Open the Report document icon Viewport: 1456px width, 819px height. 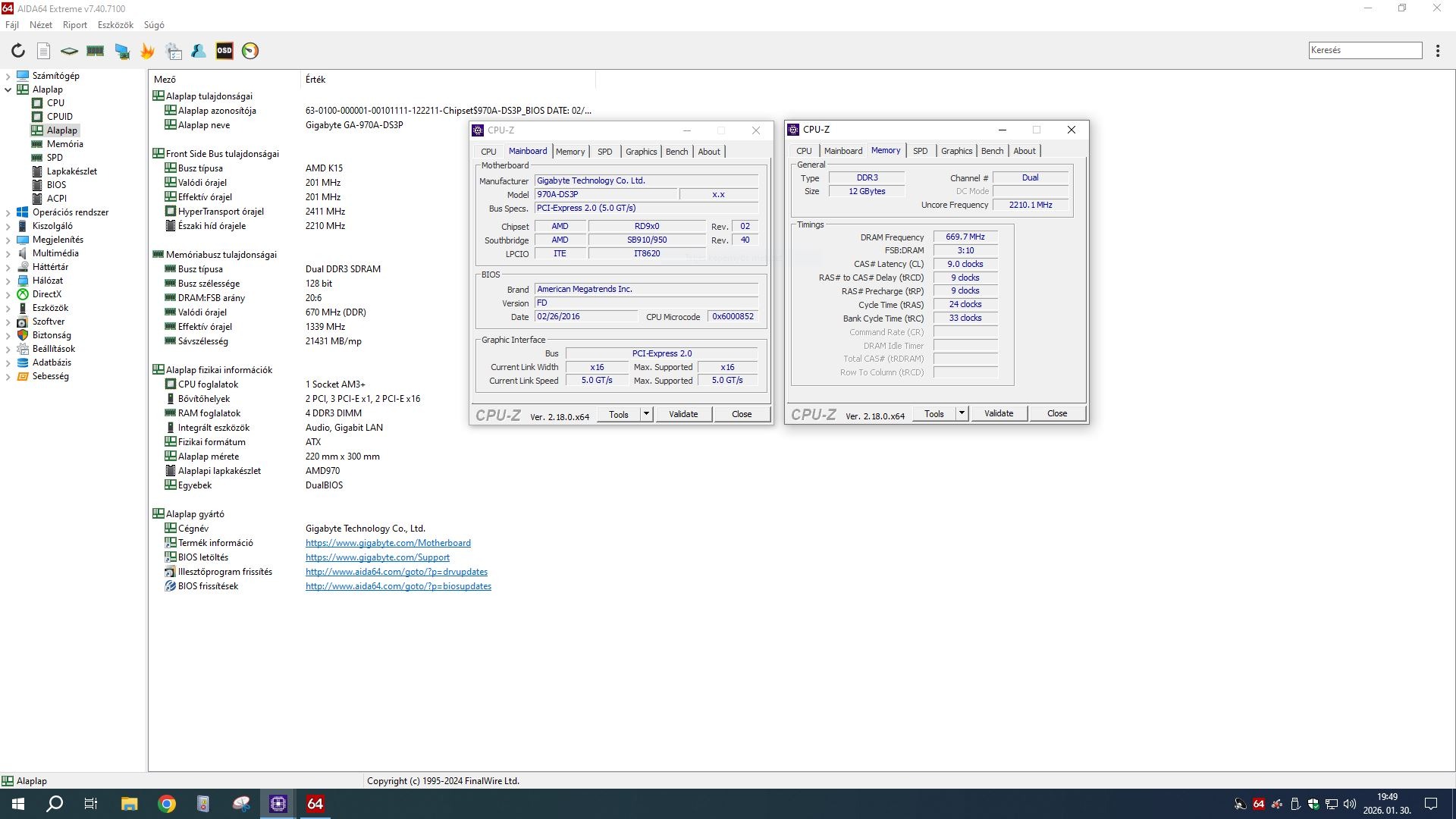pyautogui.click(x=44, y=51)
